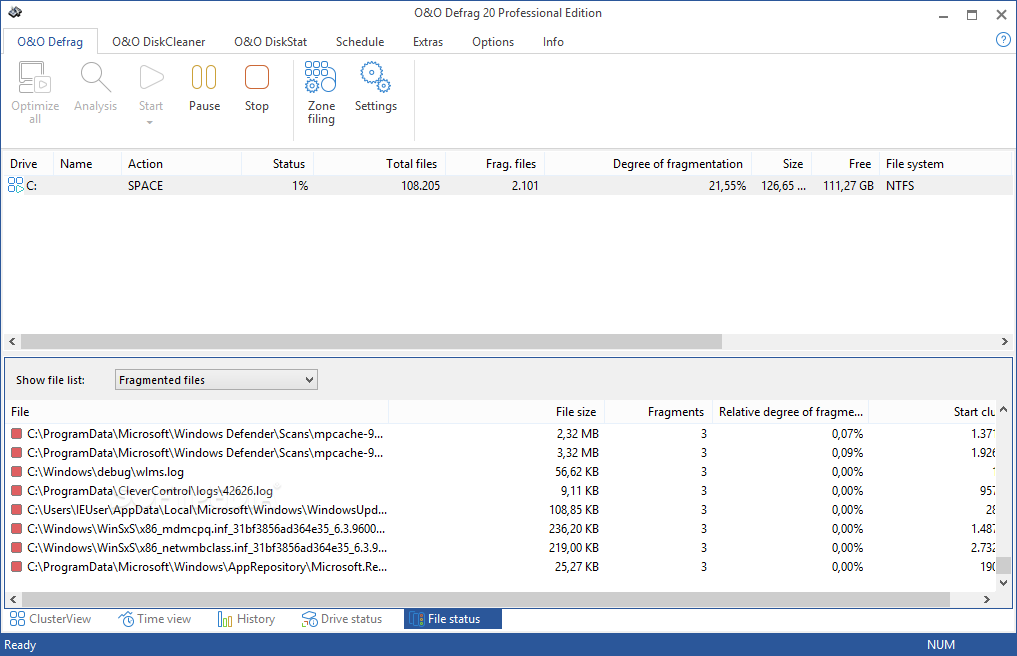Open the Info tab
Image resolution: width=1017 pixels, height=656 pixels.
(553, 42)
